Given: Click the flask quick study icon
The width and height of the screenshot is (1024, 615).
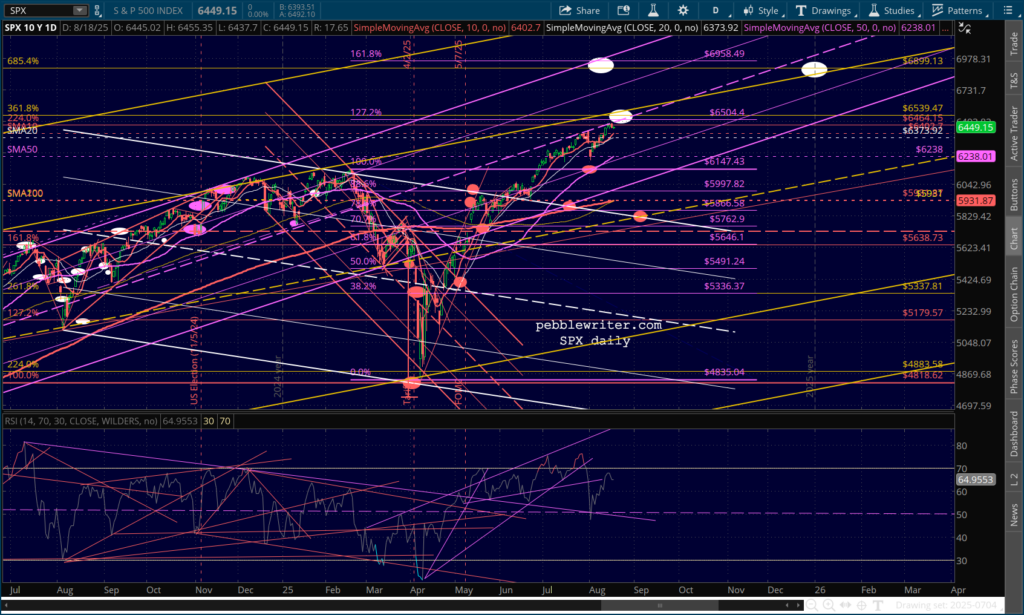Looking at the screenshot, I should pyautogui.click(x=653, y=10).
